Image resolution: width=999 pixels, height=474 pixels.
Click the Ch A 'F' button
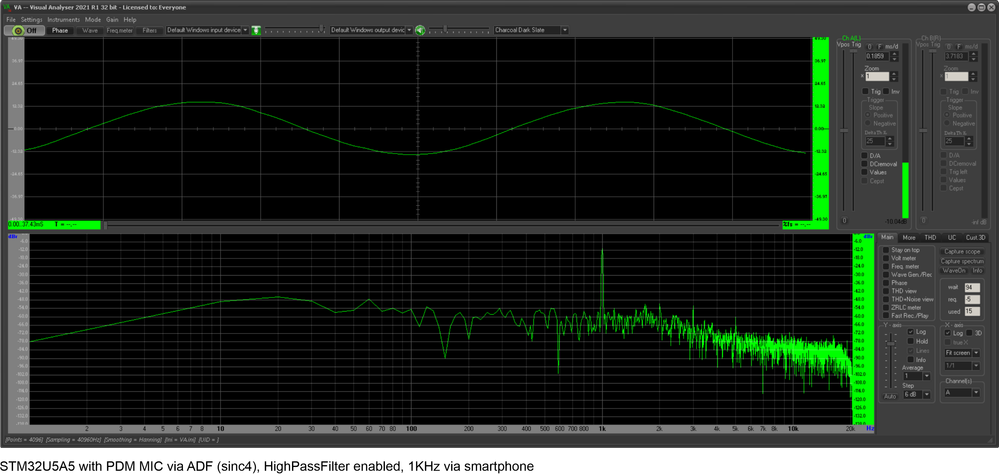(880, 47)
